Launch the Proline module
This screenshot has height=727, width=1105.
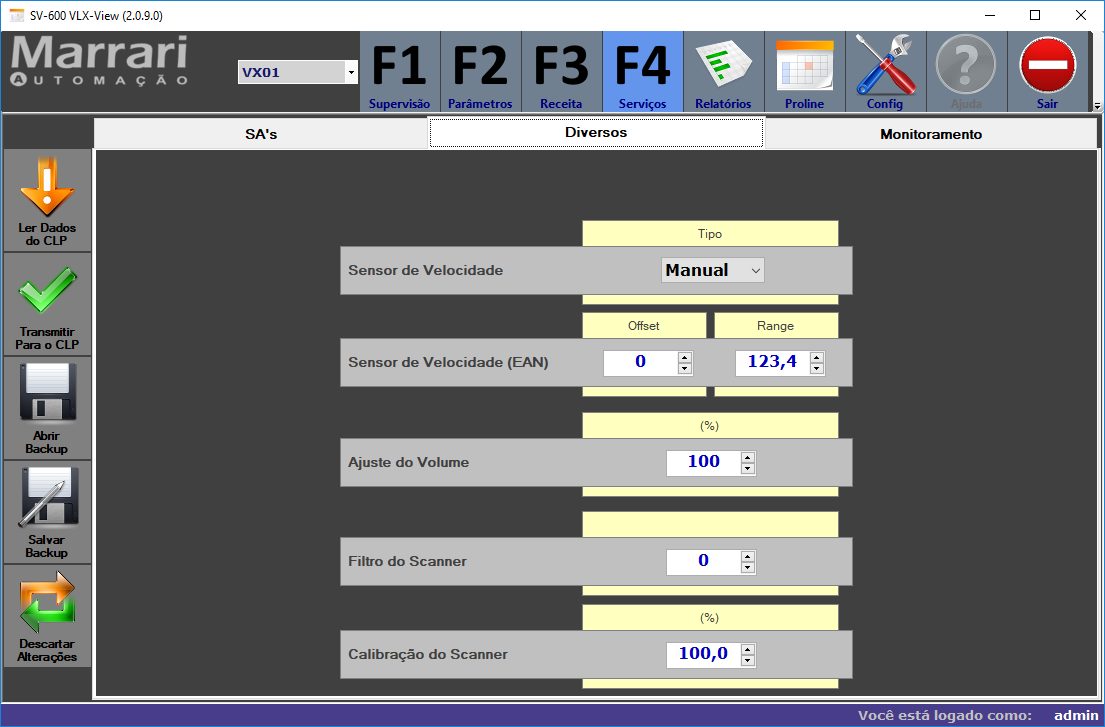point(803,70)
